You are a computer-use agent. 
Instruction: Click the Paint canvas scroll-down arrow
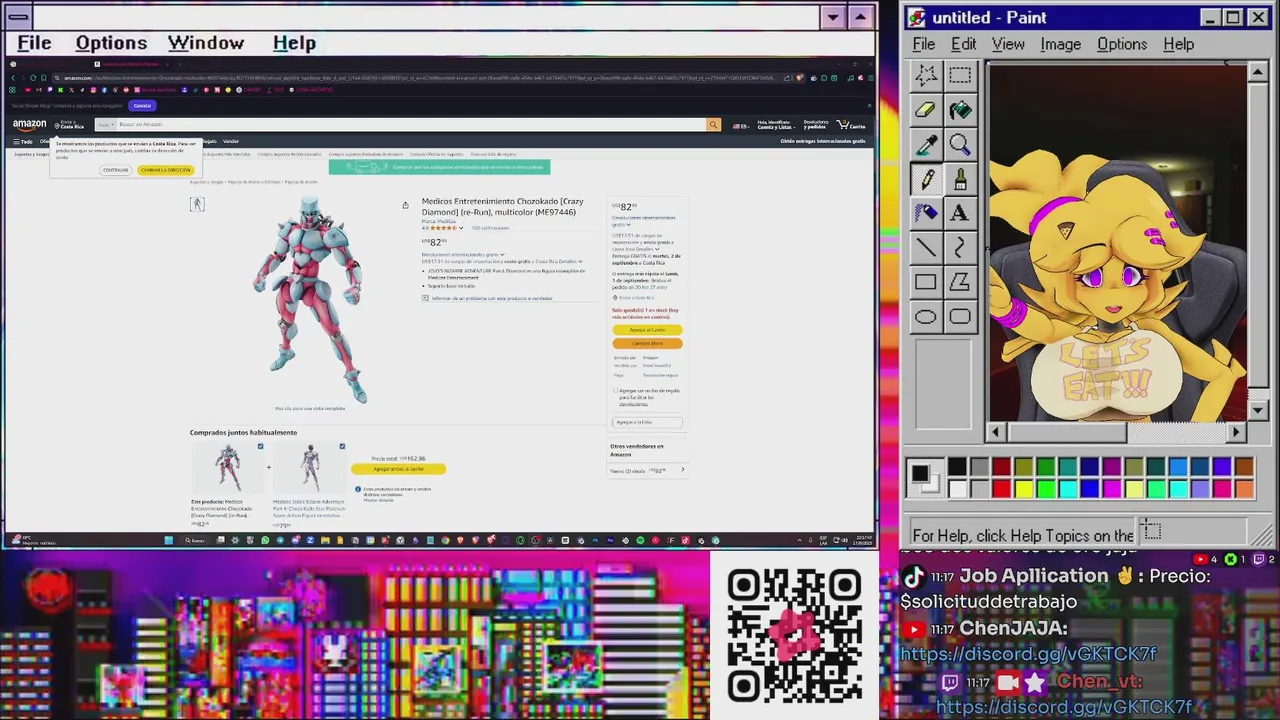[1259, 410]
